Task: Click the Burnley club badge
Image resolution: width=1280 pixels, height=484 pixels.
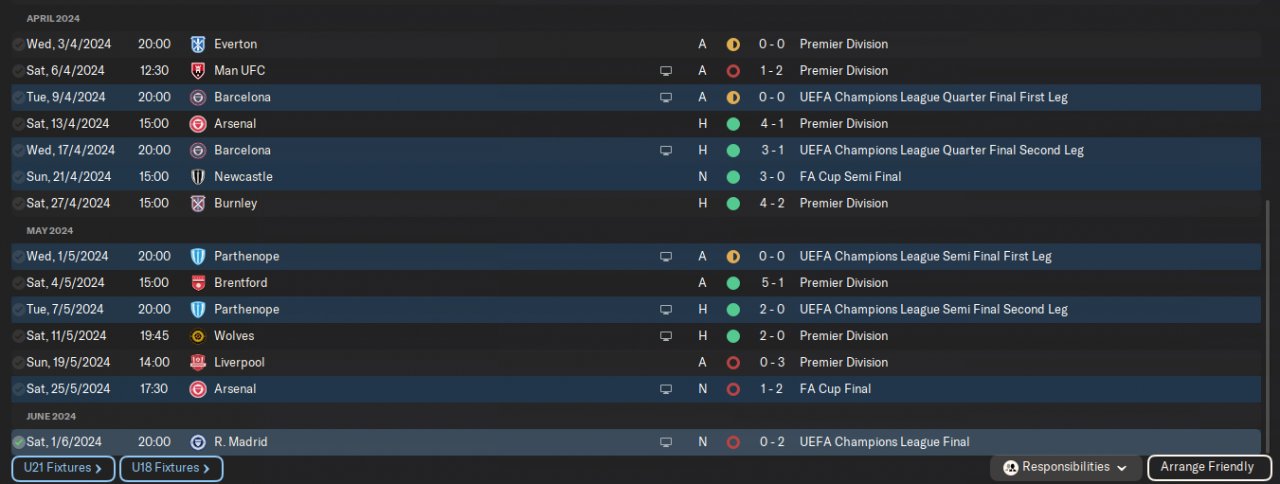Action: point(197,203)
